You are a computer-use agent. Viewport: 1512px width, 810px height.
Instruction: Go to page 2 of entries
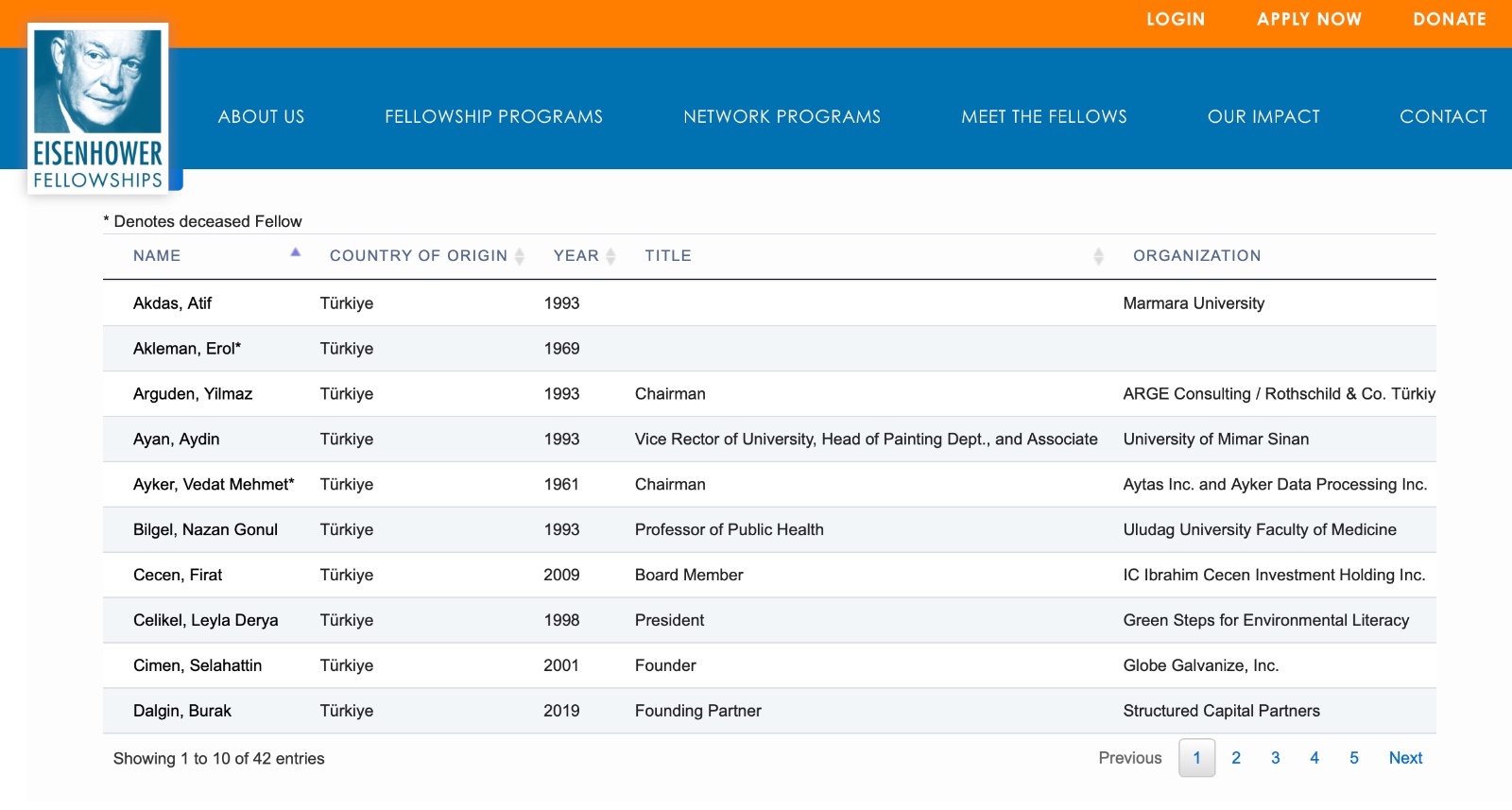(1236, 758)
